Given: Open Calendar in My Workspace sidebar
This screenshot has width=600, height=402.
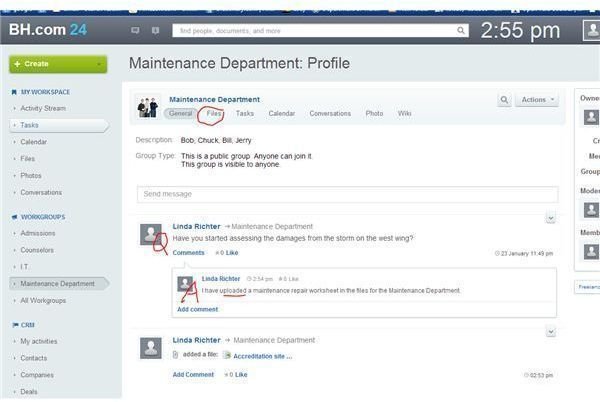Looking at the screenshot, I should tap(34, 142).
